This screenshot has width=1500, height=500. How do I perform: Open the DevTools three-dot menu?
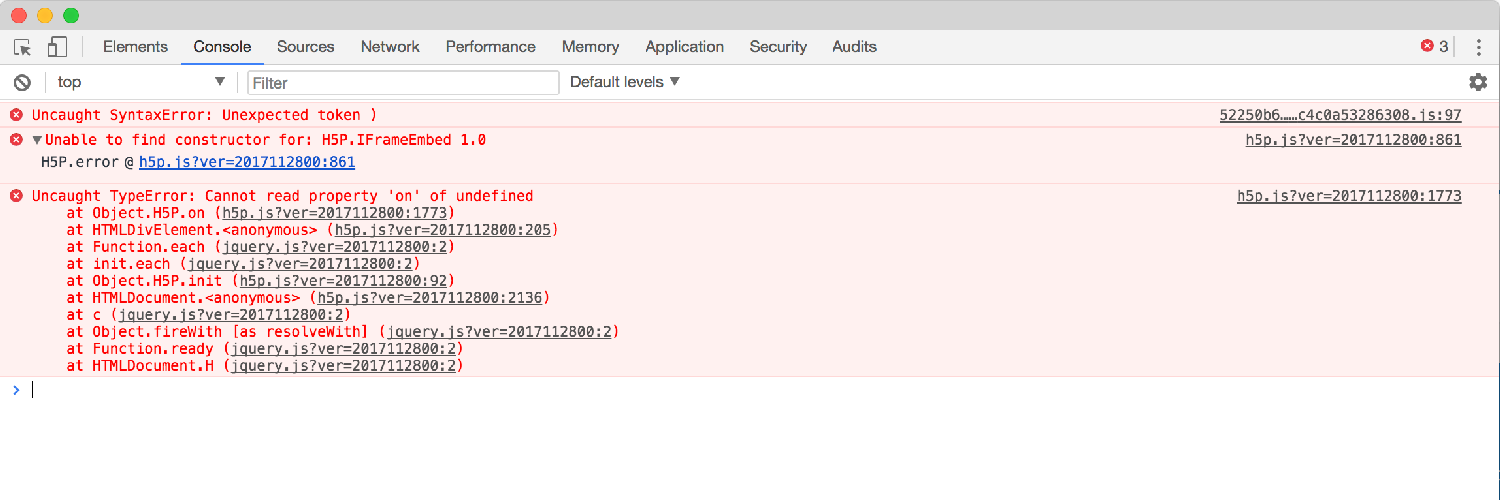[x=1479, y=47]
